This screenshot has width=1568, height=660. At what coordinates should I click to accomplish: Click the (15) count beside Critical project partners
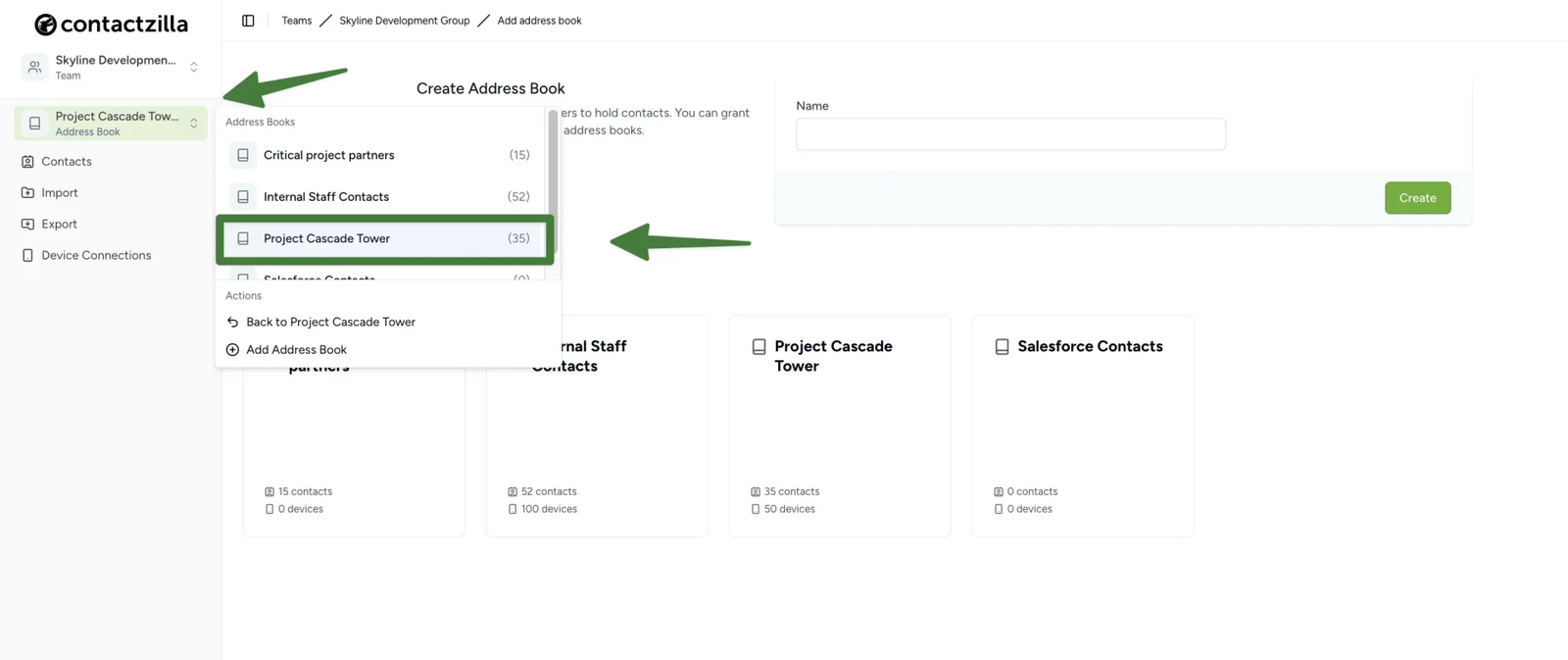click(519, 155)
